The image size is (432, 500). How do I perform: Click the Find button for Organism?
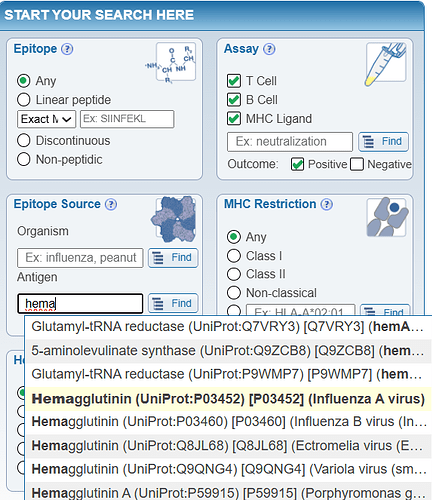[173, 258]
